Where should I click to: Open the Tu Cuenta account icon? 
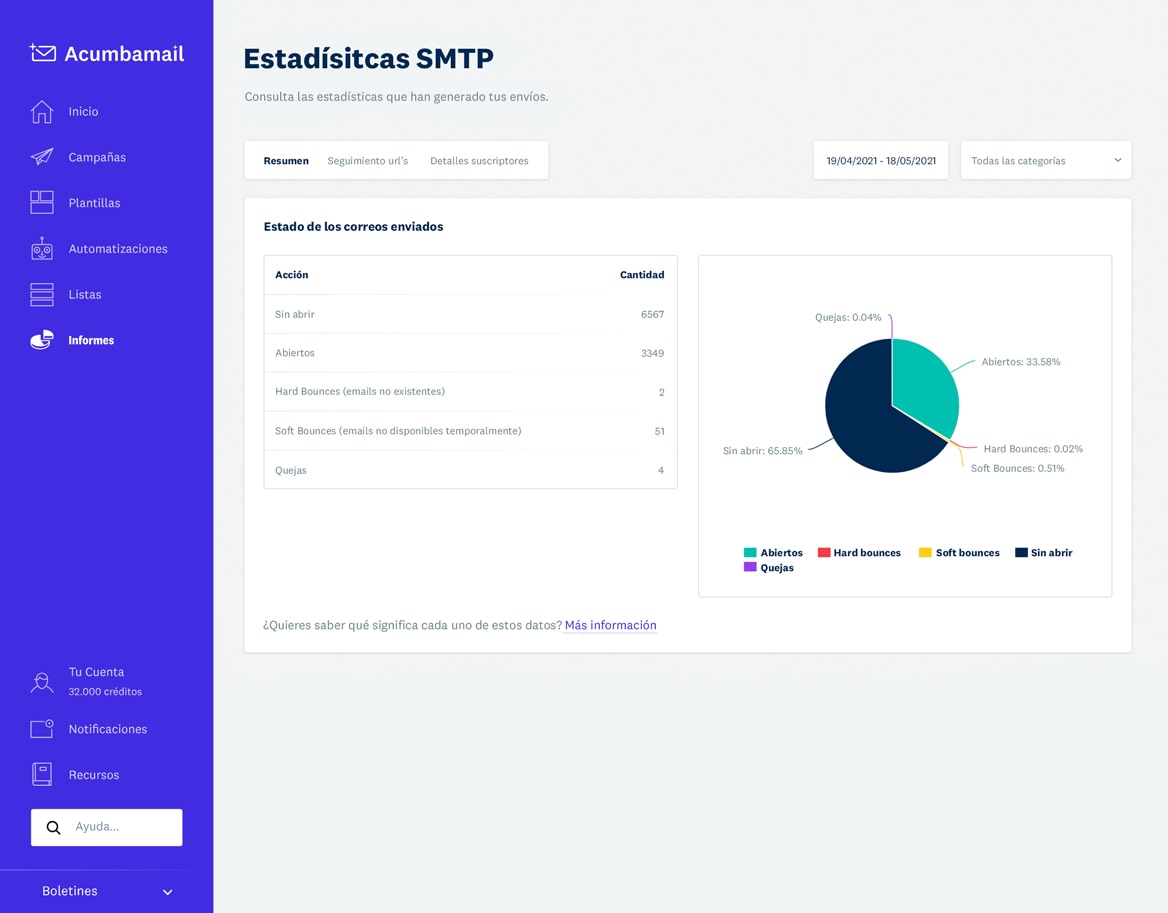pos(41,681)
